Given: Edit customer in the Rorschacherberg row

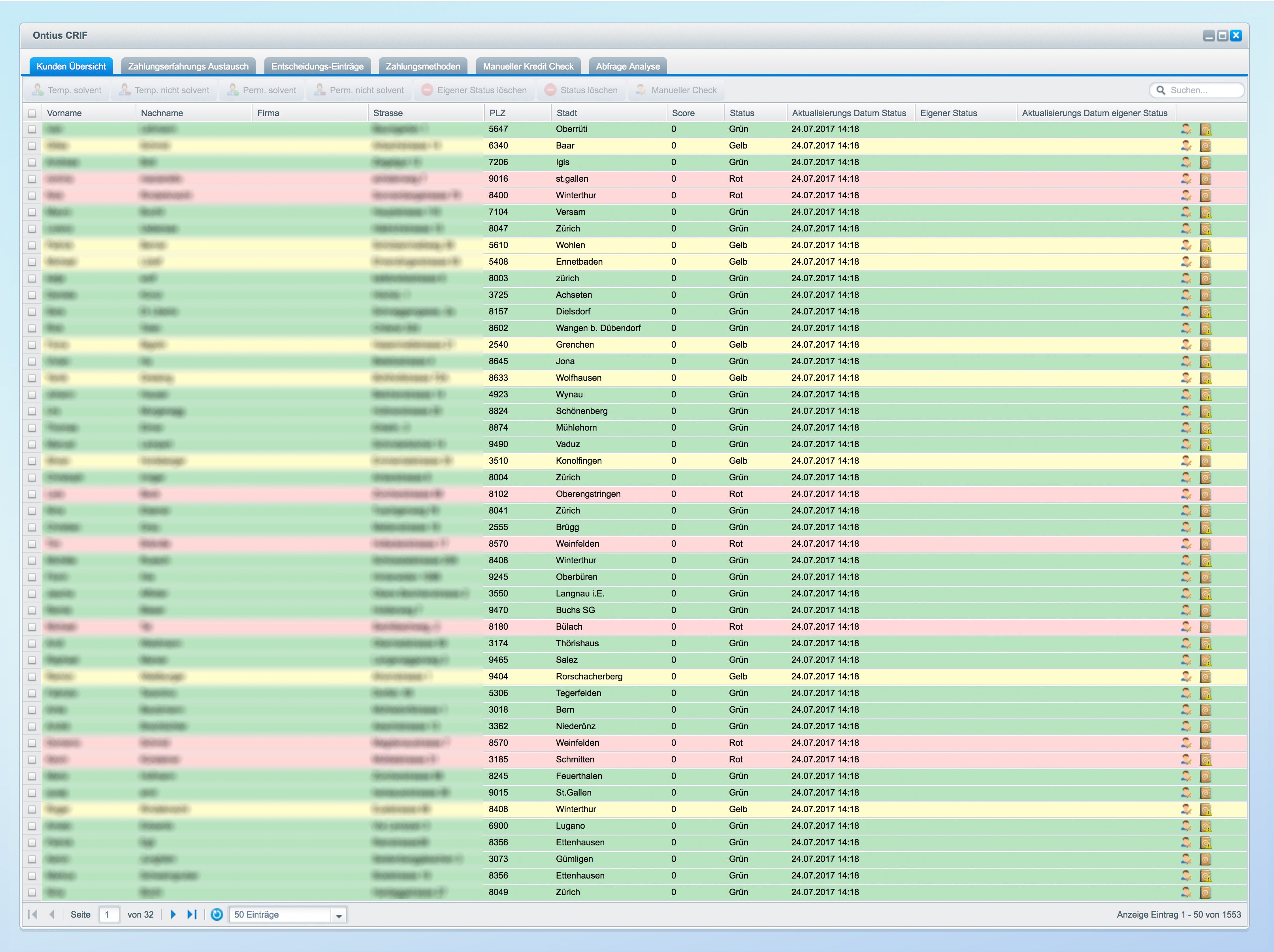Looking at the screenshot, I should pos(1185,677).
